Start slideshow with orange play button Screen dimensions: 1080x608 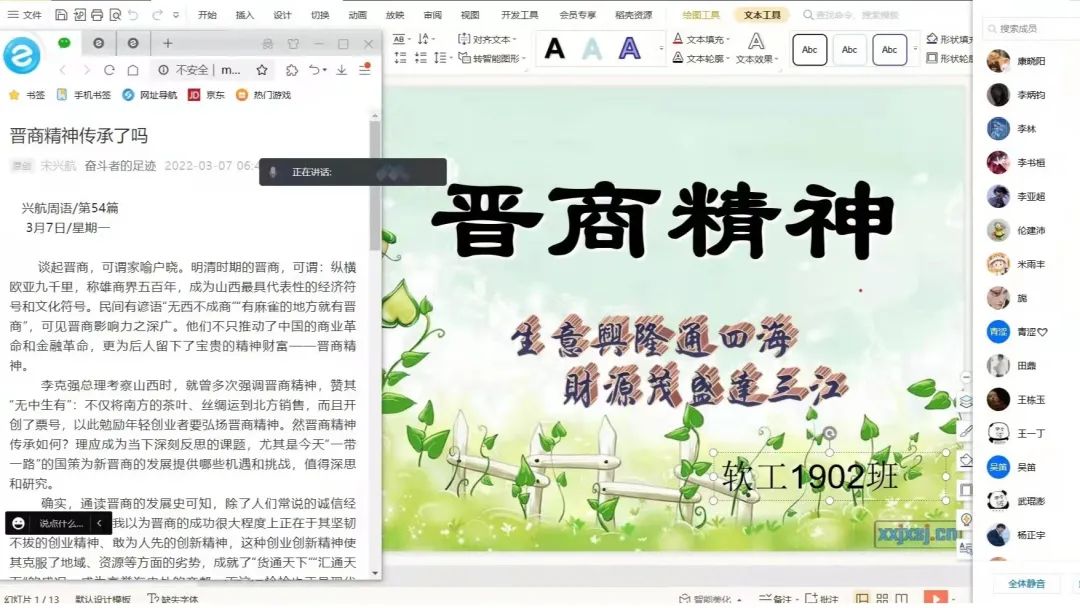click(x=935, y=598)
